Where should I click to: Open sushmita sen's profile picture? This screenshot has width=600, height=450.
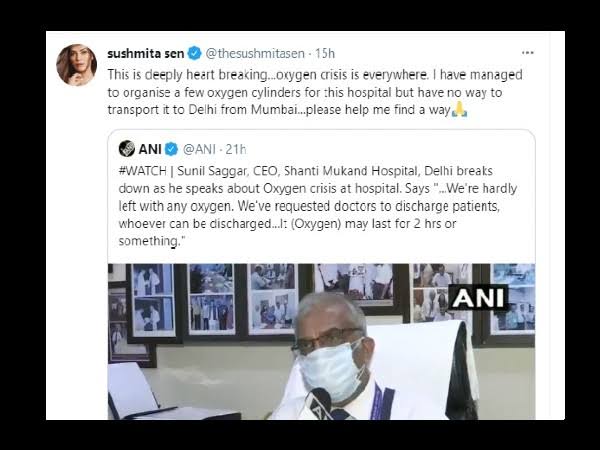[x=77, y=65]
